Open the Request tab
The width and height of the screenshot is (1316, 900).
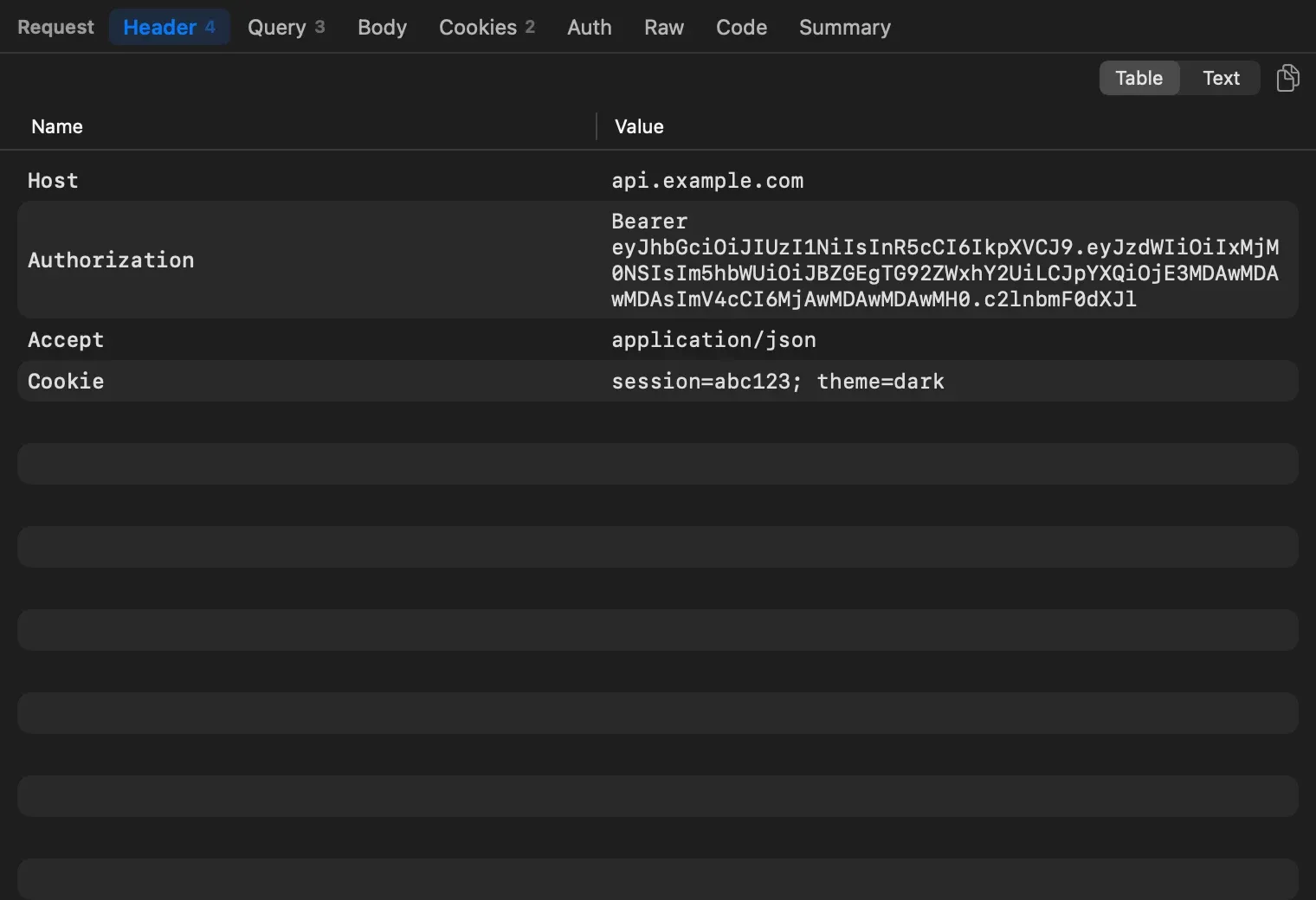click(x=55, y=27)
